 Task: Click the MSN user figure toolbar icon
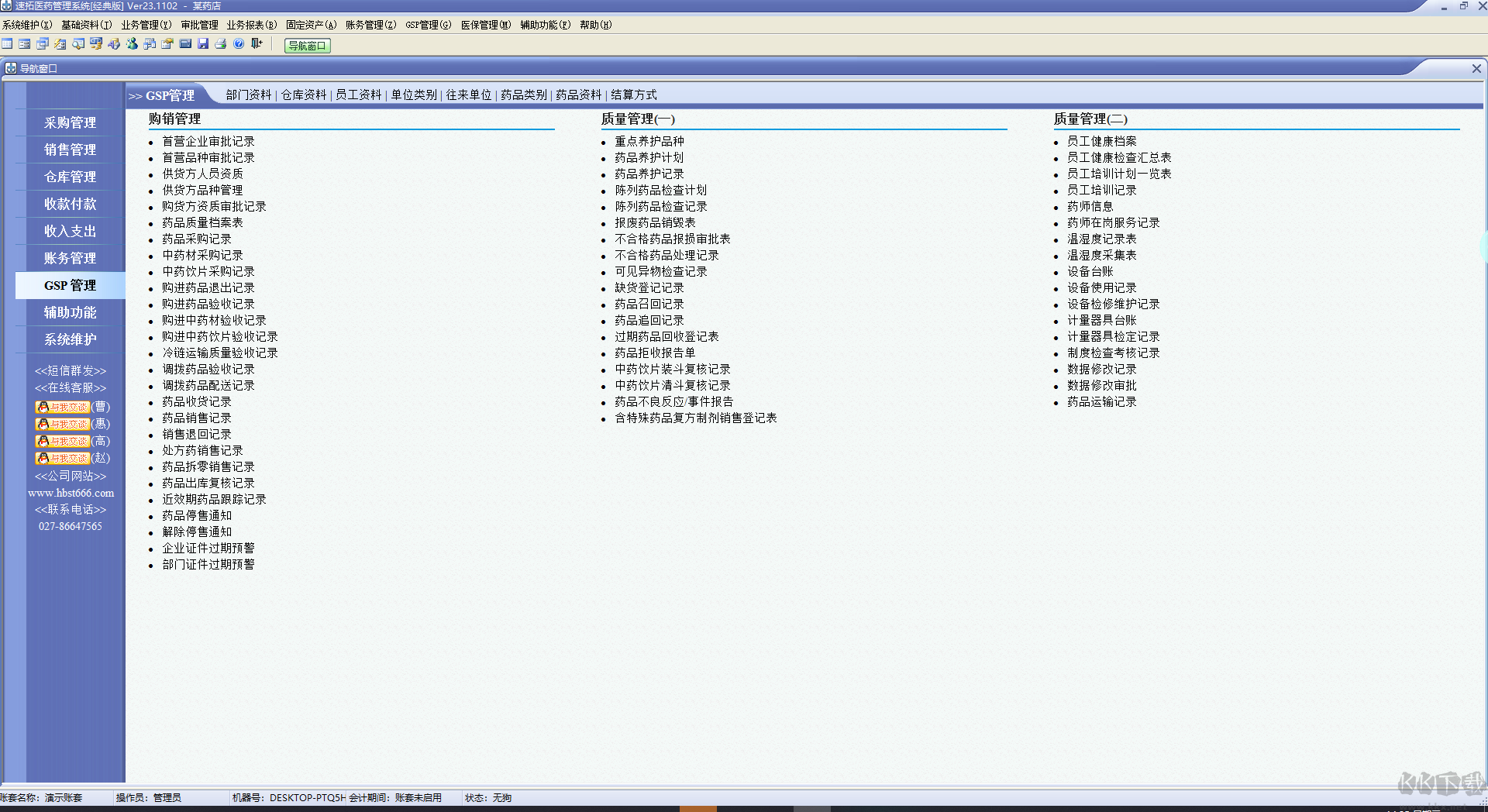point(132,43)
